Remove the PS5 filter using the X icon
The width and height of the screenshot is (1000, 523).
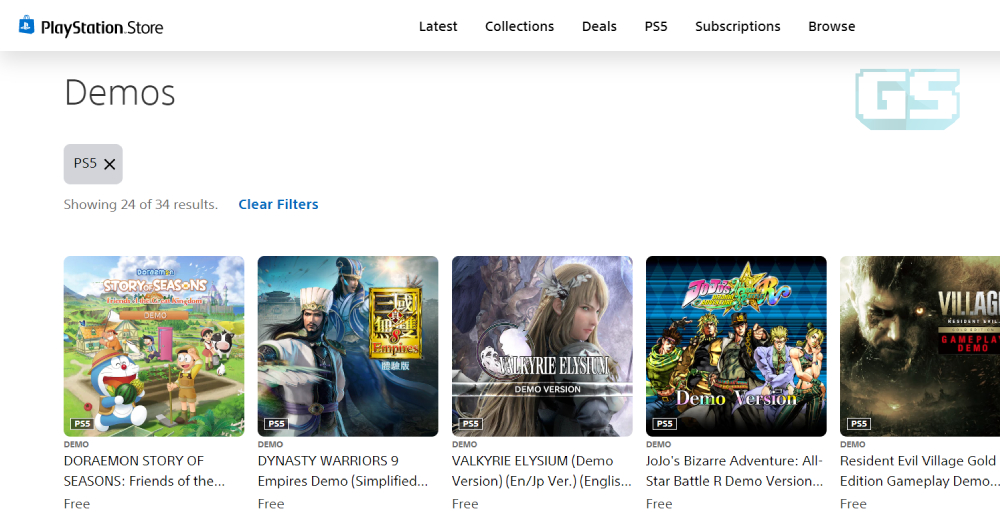(x=110, y=165)
